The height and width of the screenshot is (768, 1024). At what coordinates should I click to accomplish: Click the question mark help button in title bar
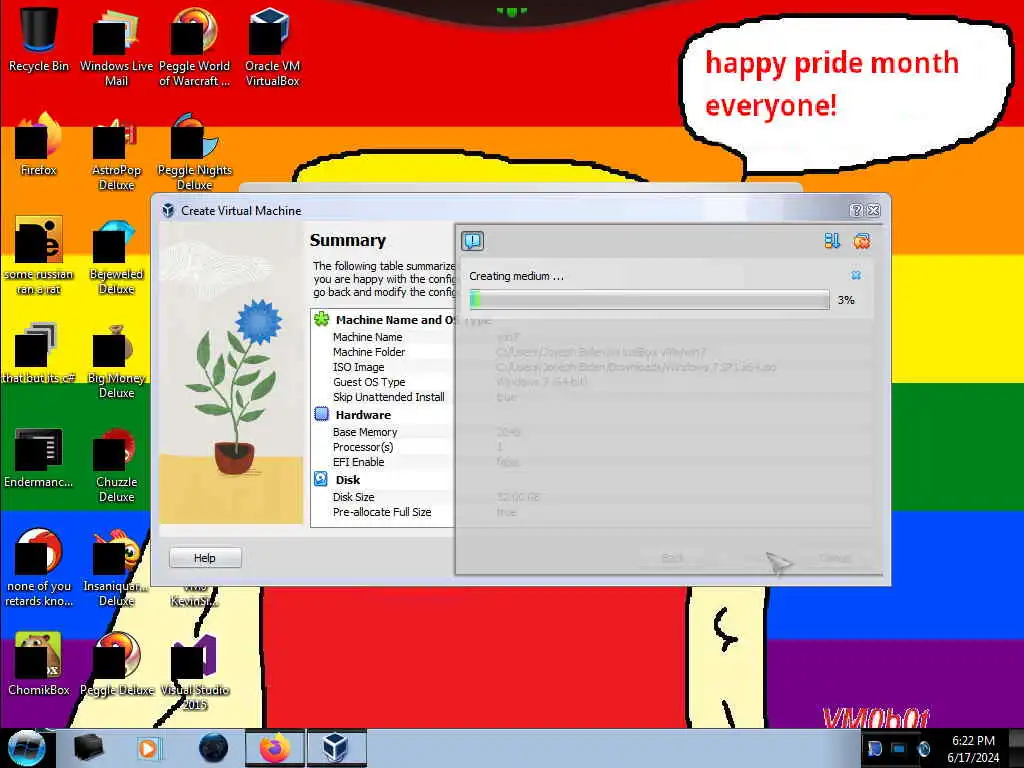point(856,210)
